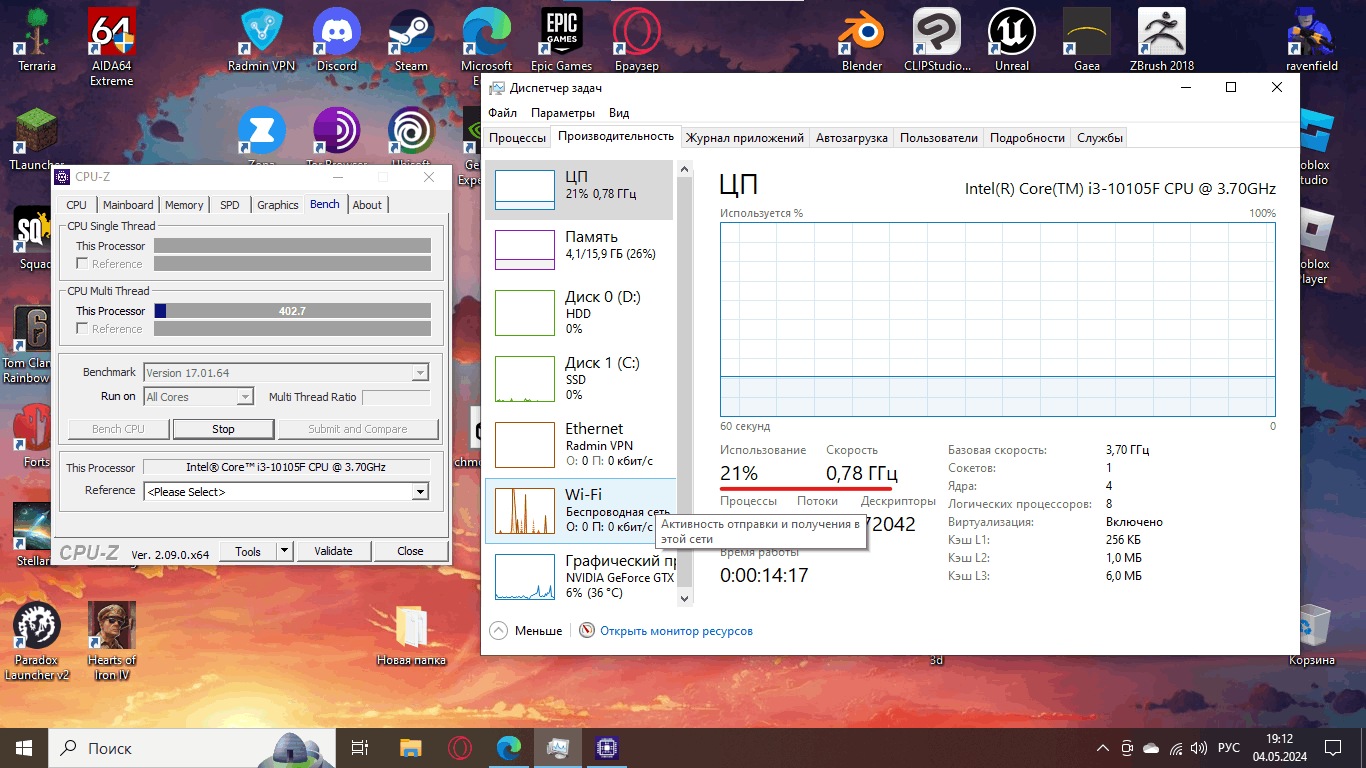Viewport: 1366px width, 768px height.
Task: Open Hearts of Iron IV shortcut
Action: pos(112,641)
